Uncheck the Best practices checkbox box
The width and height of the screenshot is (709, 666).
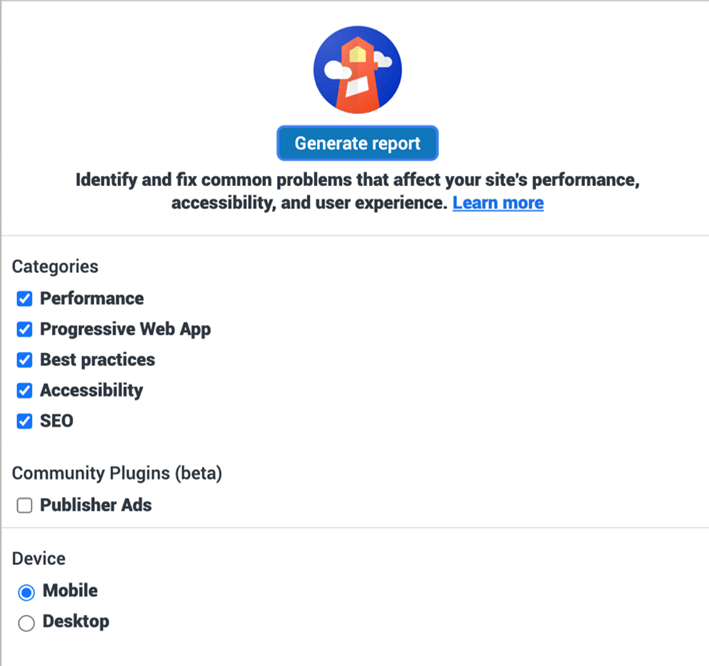tap(24, 360)
